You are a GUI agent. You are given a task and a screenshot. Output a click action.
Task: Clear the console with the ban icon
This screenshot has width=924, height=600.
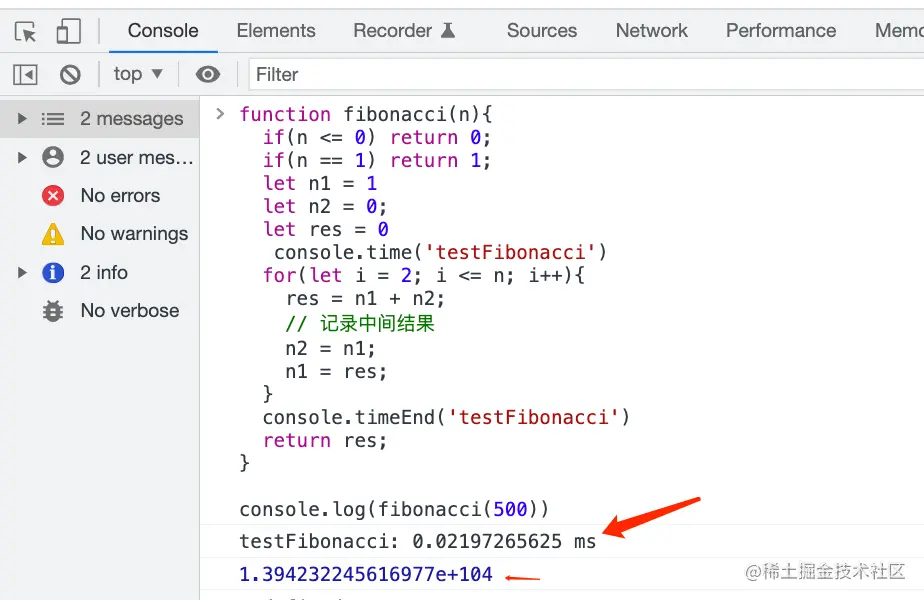point(70,75)
